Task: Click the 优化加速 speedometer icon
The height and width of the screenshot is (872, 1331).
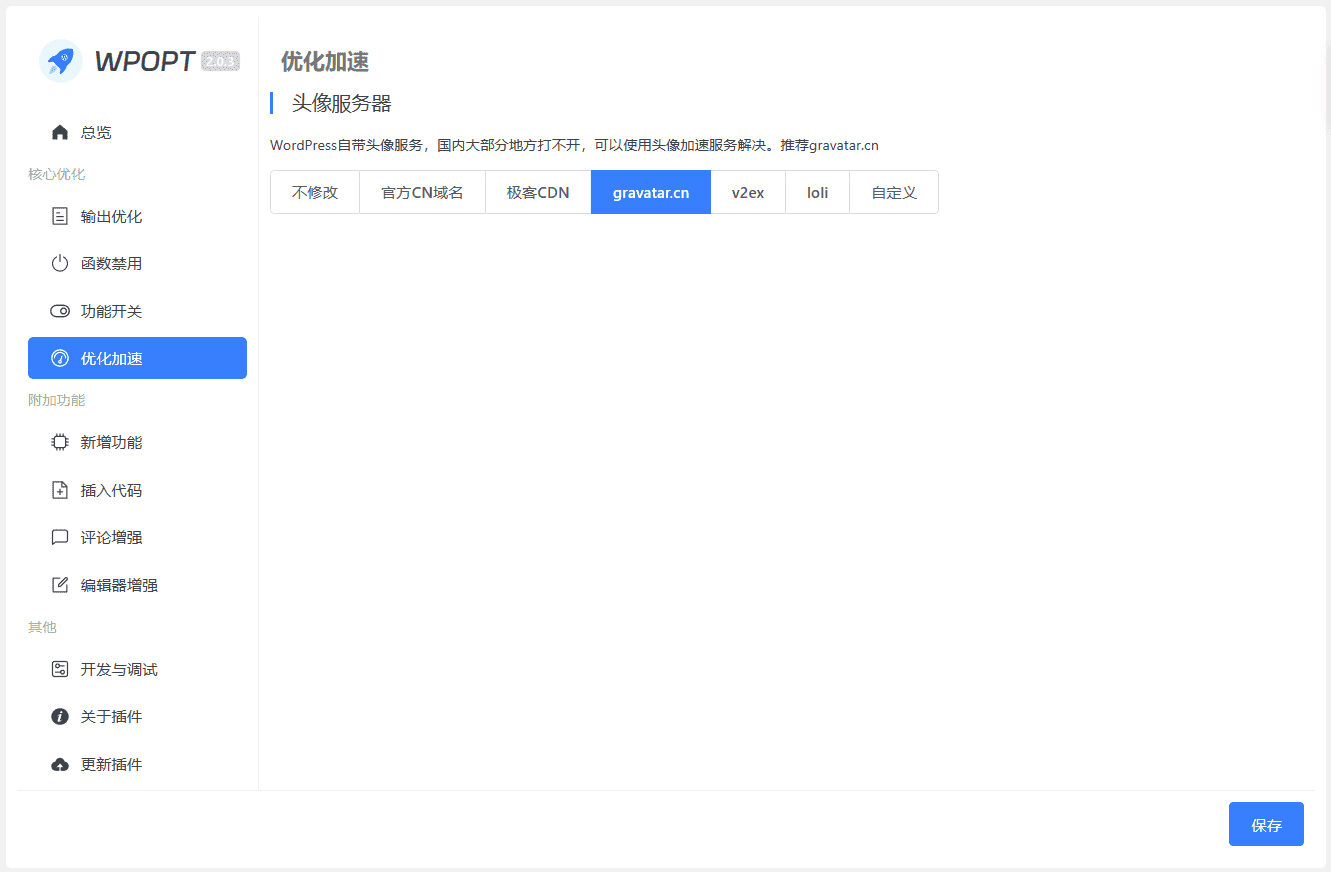Action: point(60,357)
